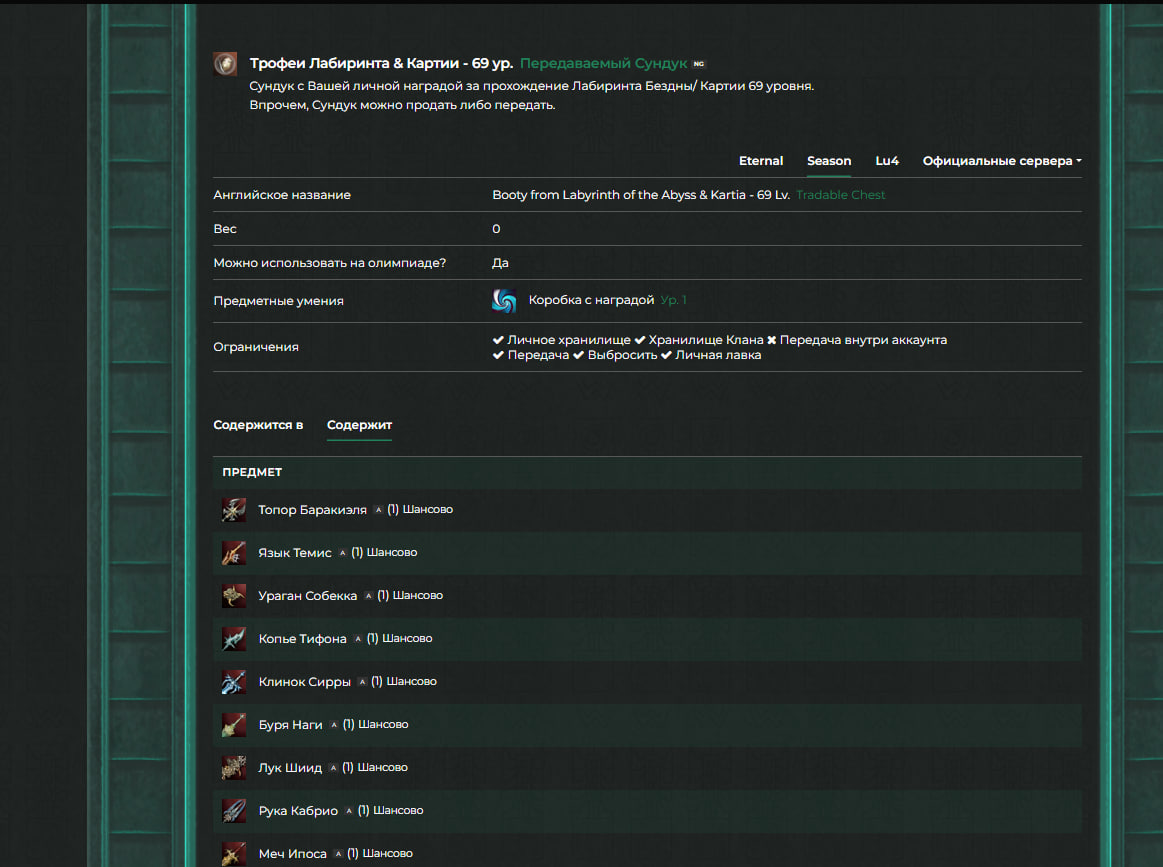The image size is (1163, 867).
Task: Open the Официальные сервера dropdown
Action: 1001,161
